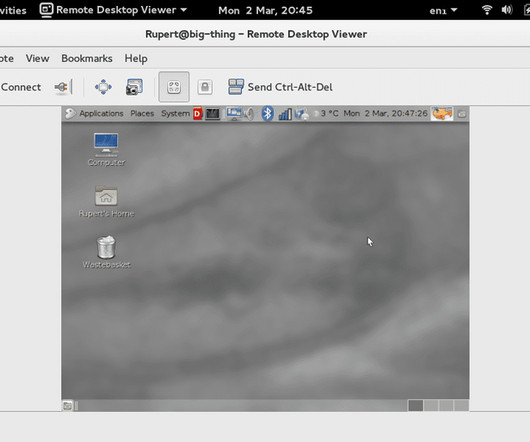Image resolution: width=530 pixels, height=442 pixels.
Task: Switch to the second workspace in the remote pager
Action: [x=431, y=405]
